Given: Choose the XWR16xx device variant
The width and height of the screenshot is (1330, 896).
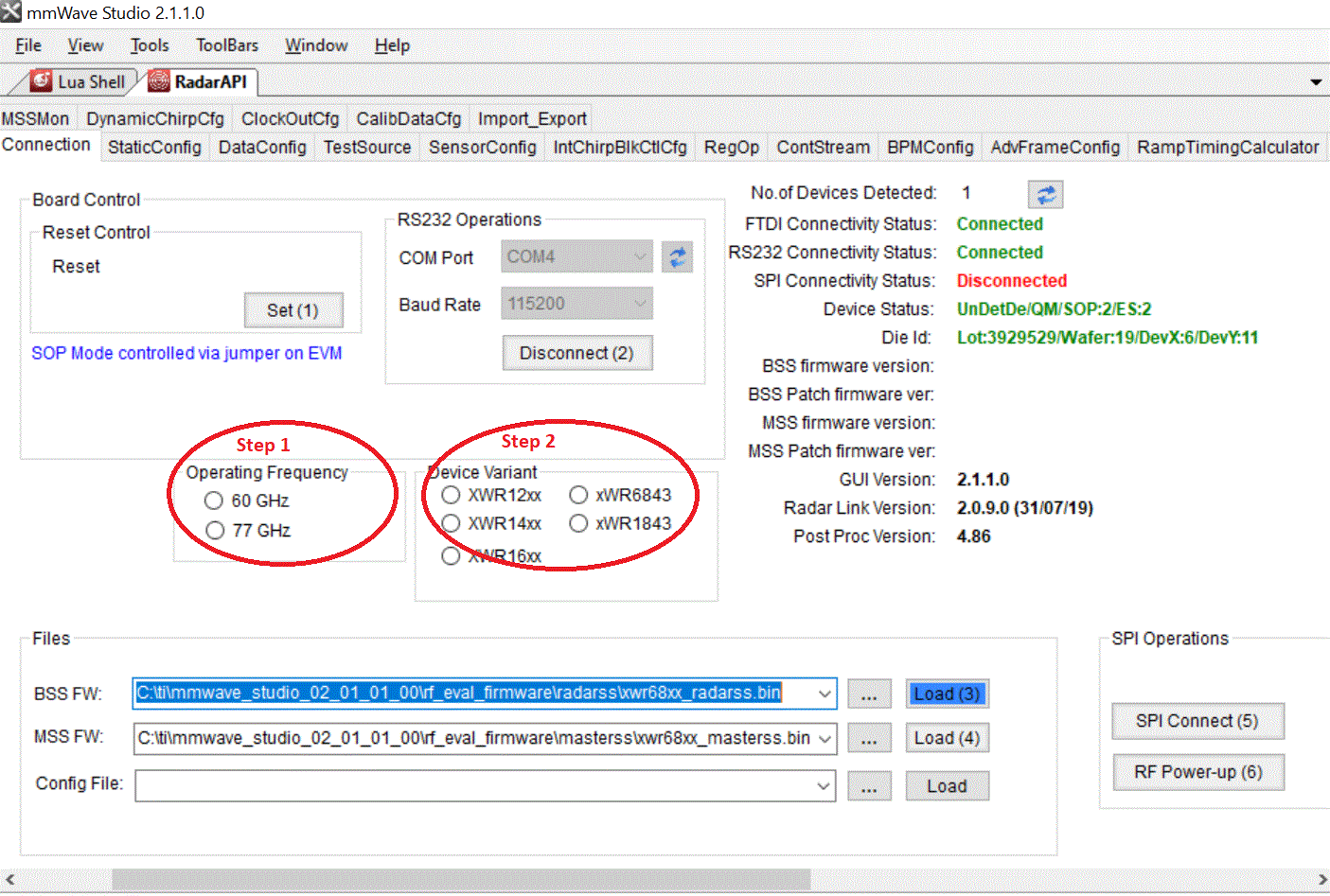Looking at the screenshot, I should click(451, 555).
